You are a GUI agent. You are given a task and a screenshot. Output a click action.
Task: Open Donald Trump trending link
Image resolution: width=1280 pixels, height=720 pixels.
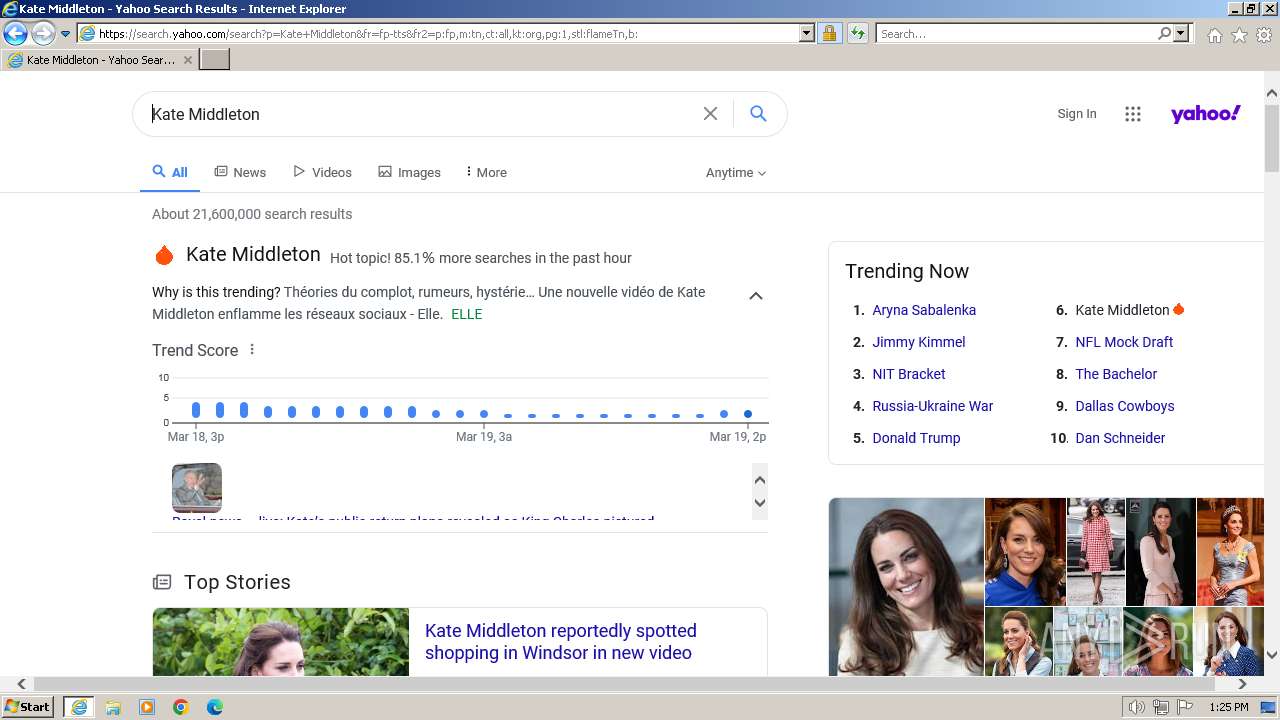point(916,438)
